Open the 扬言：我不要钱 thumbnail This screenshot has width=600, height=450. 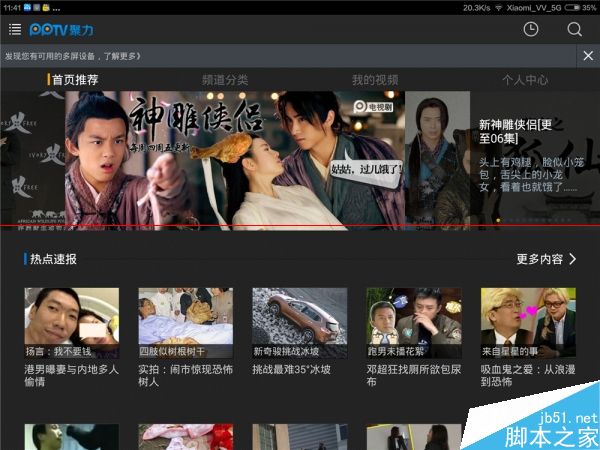tap(72, 323)
